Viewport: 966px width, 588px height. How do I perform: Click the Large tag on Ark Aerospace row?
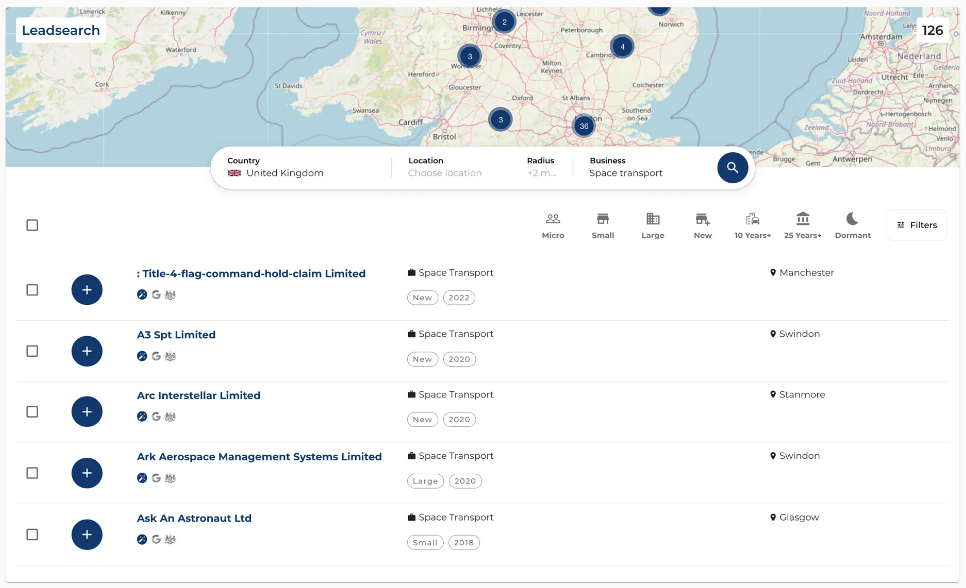tap(425, 481)
